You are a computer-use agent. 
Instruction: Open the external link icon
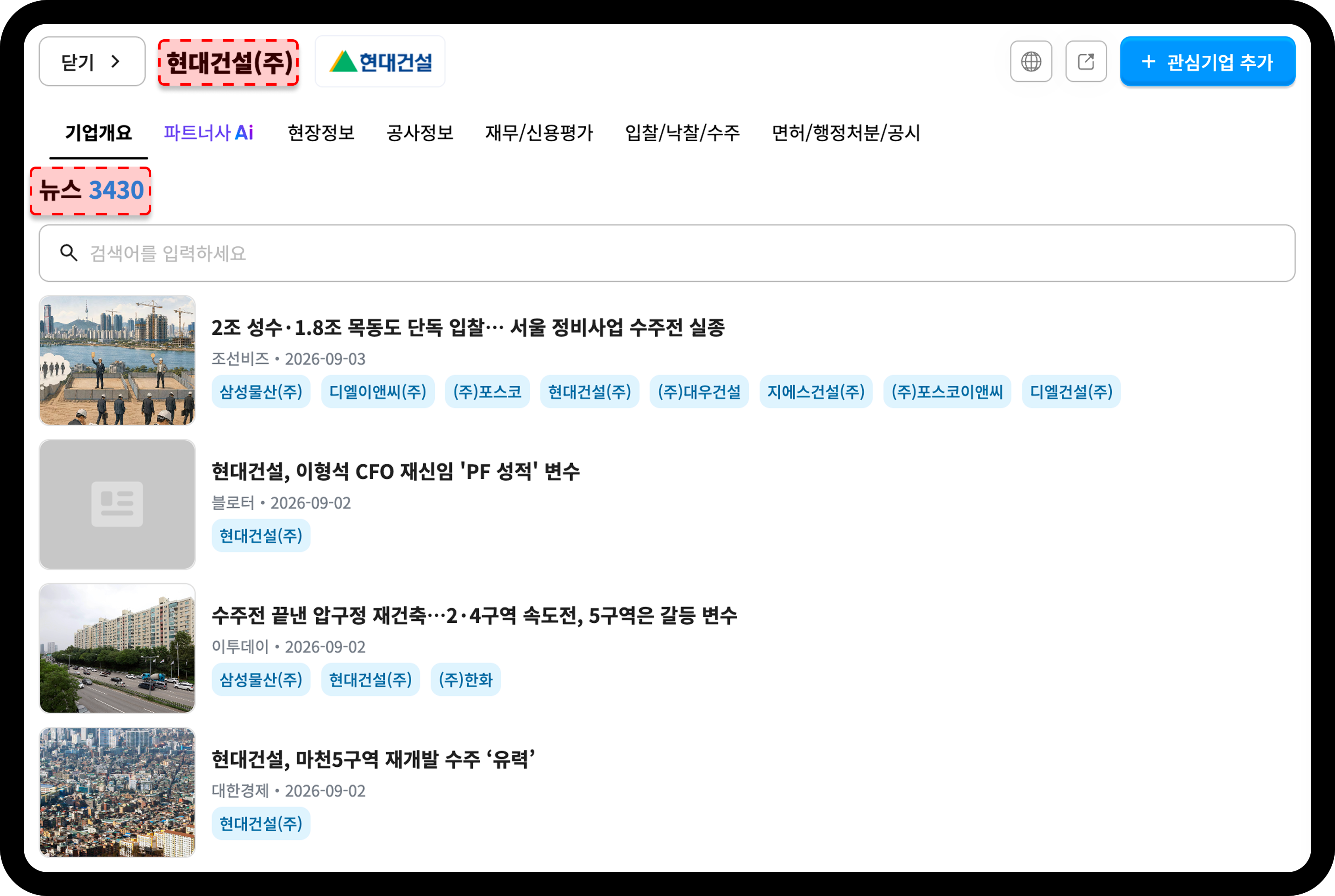click(x=1086, y=62)
